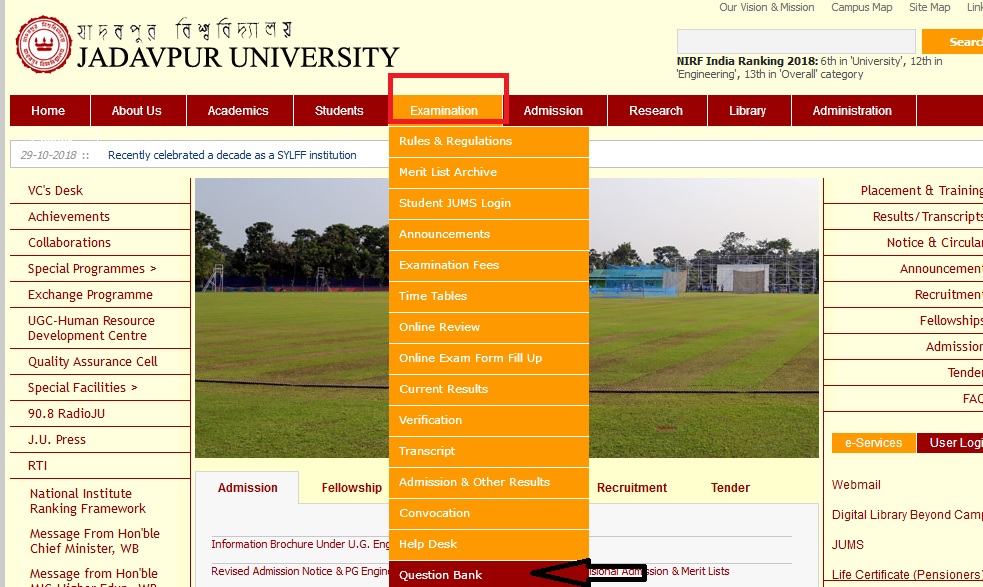Open the Campus Map link

coord(861,8)
